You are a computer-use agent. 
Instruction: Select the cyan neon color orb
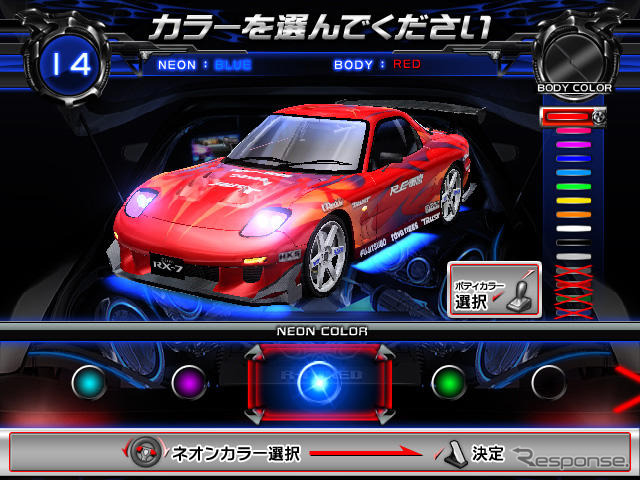(89, 382)
